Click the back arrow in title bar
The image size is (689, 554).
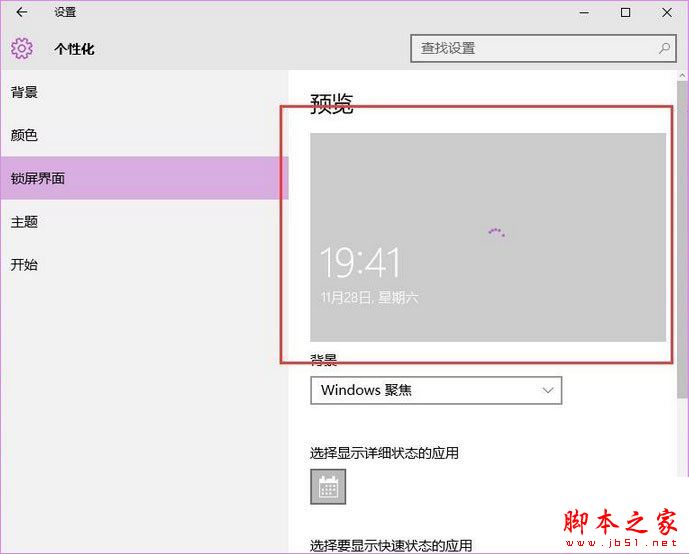pyautogui.click(x=22, y=13)
